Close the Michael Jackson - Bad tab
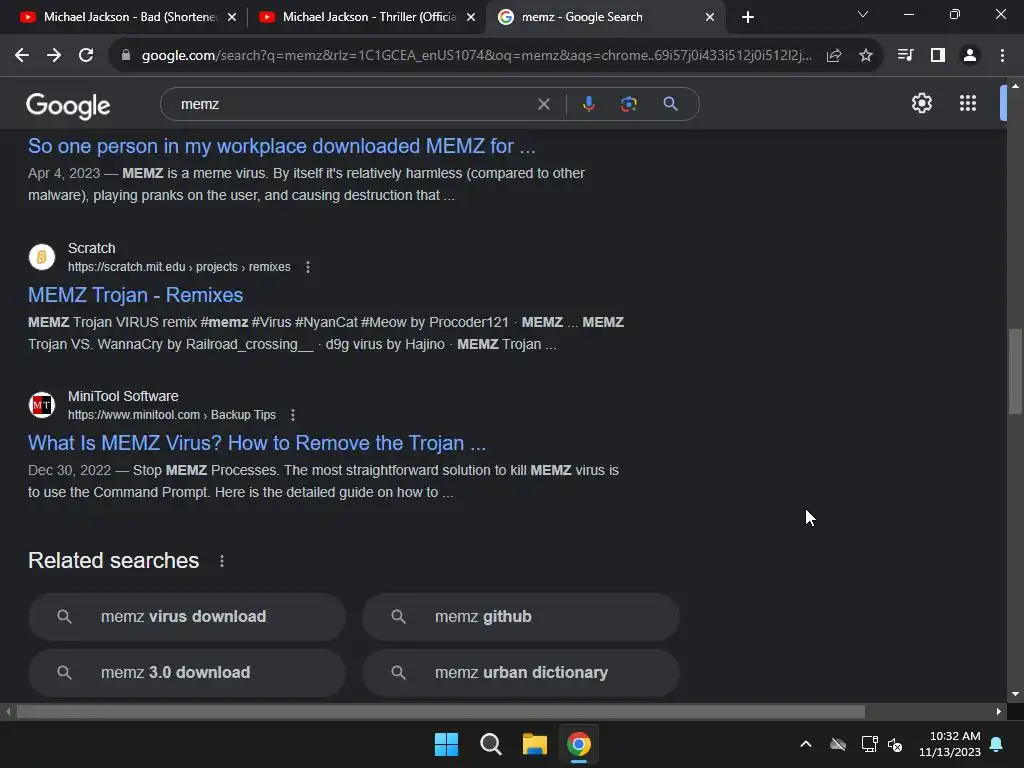This screenshot has height=768, width=1024. click(232, 18)
